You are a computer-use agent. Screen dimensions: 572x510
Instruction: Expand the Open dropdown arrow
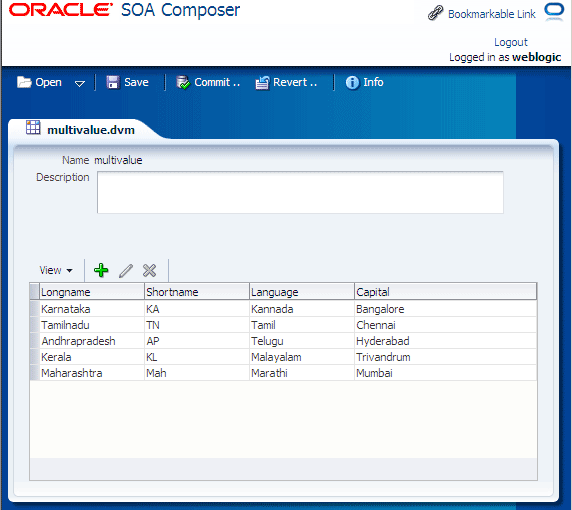[x=80, y=84]
